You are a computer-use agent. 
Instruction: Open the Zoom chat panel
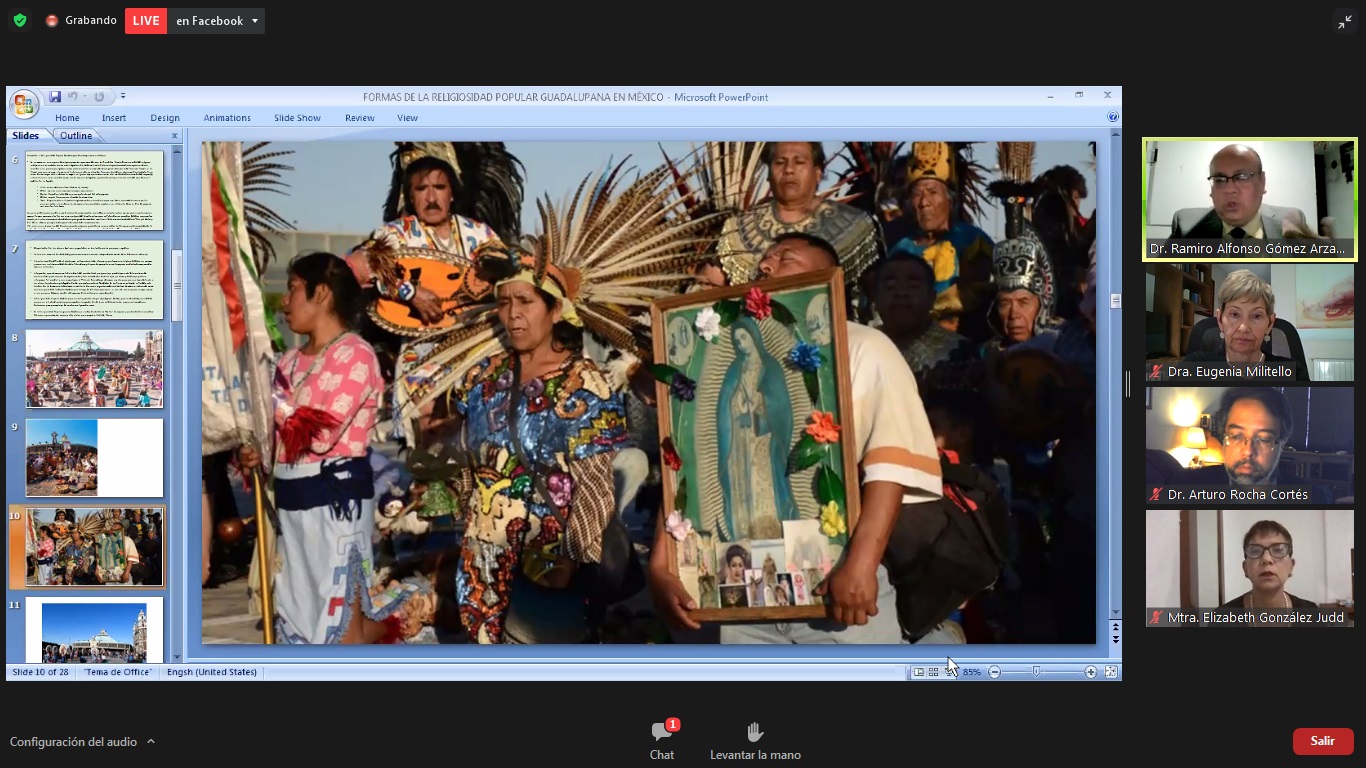pos(662,740)
